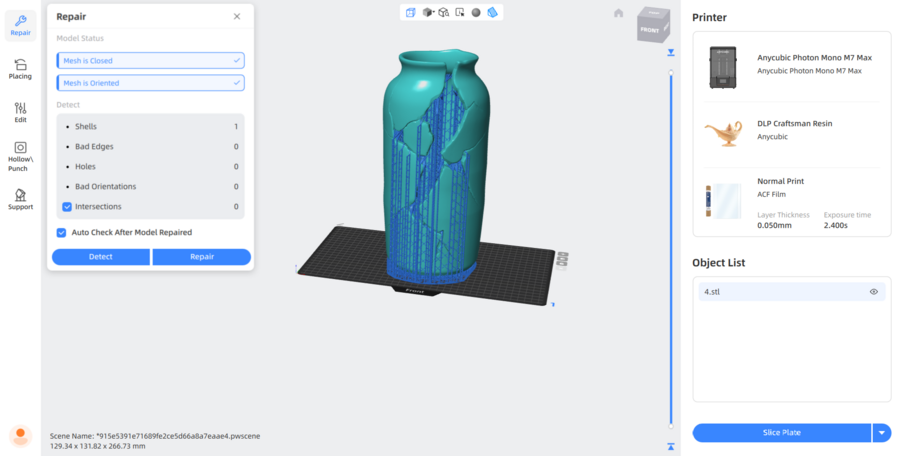Click the model dimensions text
This screenshot has height=456, width=900.
(x=98, y=446)
